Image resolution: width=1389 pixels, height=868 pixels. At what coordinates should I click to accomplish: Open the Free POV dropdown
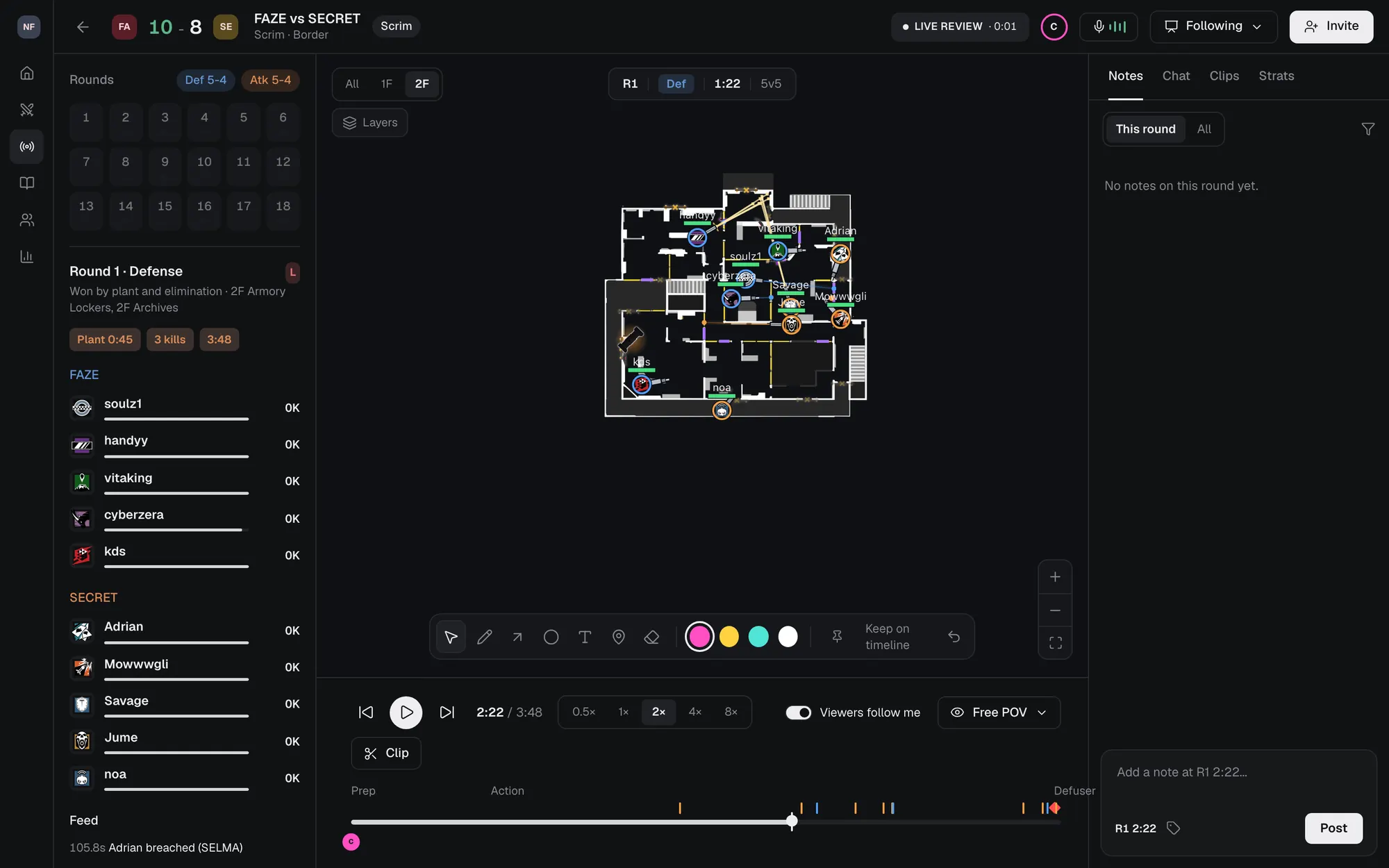(x=999, y=712)
